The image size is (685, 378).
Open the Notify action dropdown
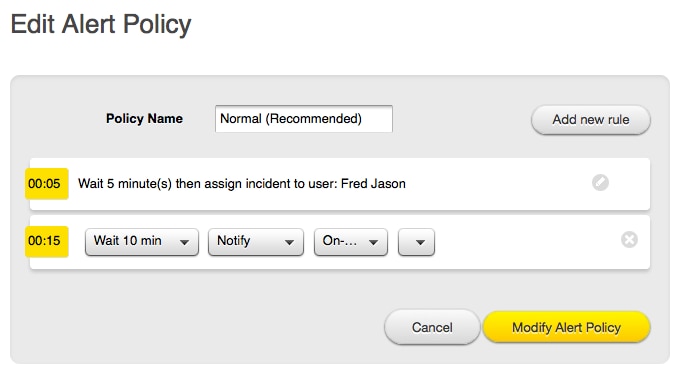click(x=256, y=242)
